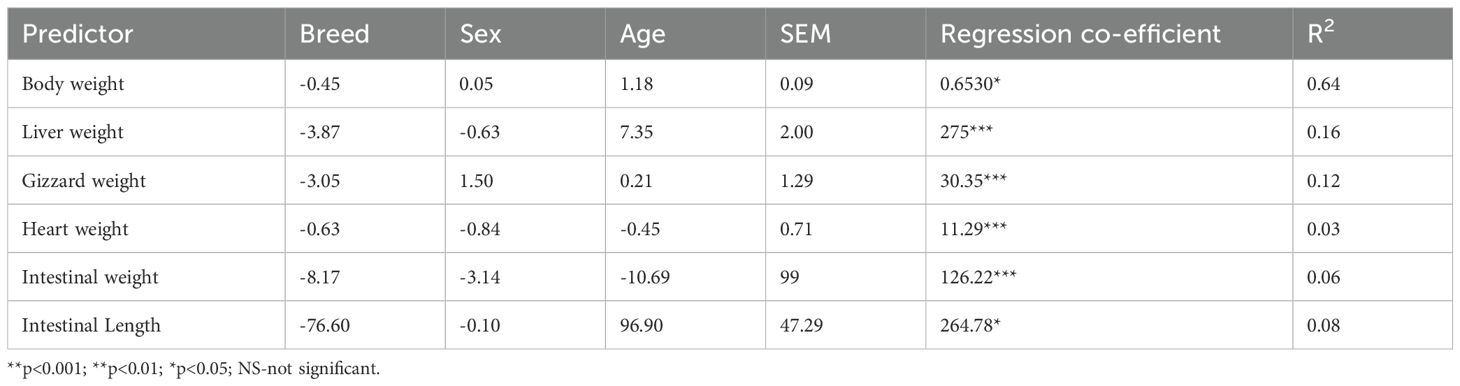Click the Liver weight row label

pos(72,133)
